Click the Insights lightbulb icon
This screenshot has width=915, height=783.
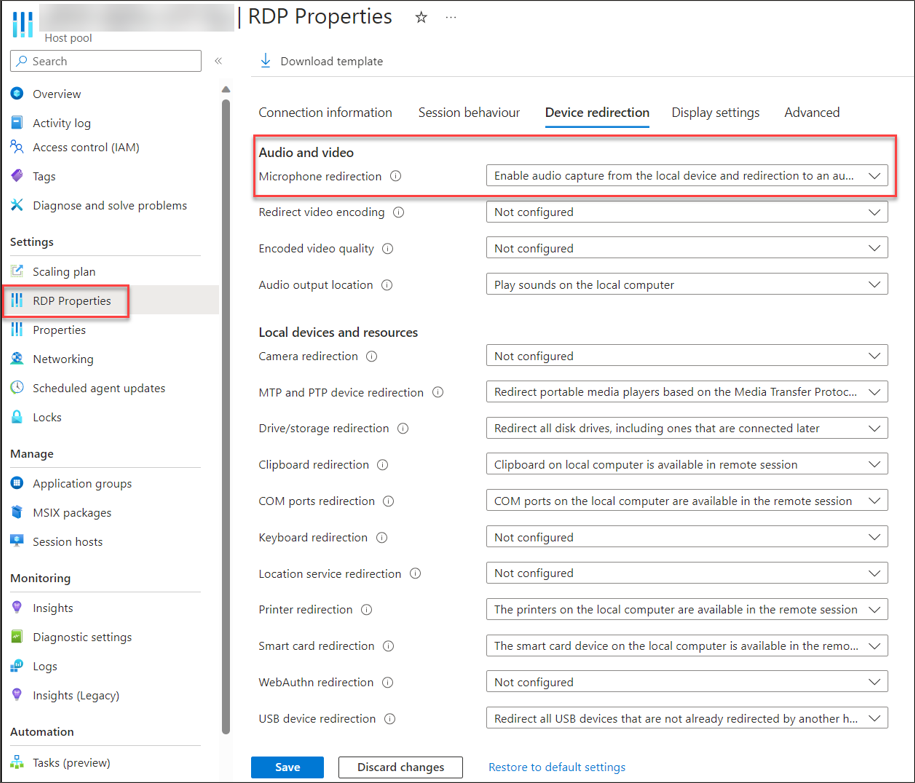click(x=17, y=607)
